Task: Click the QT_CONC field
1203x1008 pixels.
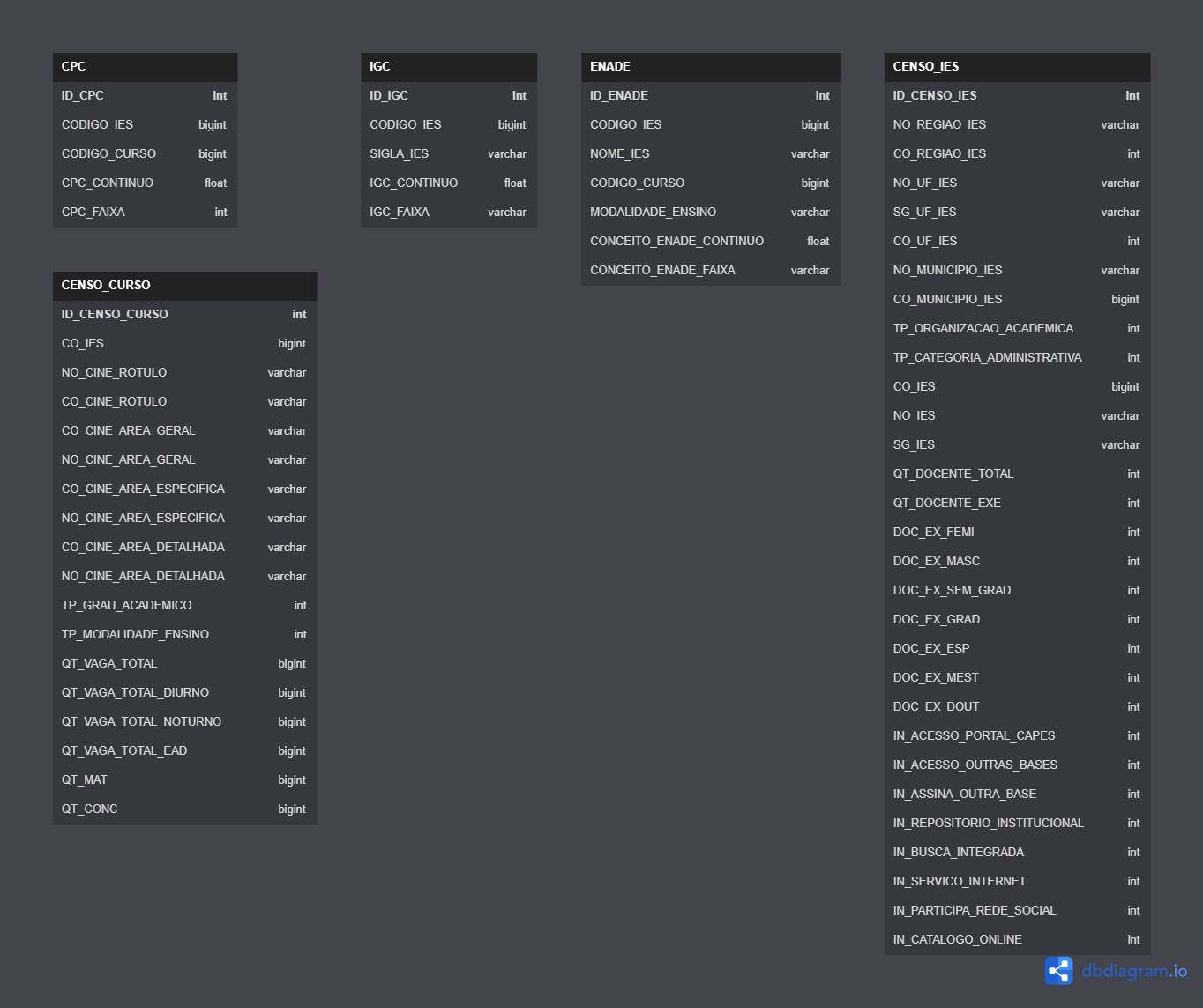Action: click(184, 810)
